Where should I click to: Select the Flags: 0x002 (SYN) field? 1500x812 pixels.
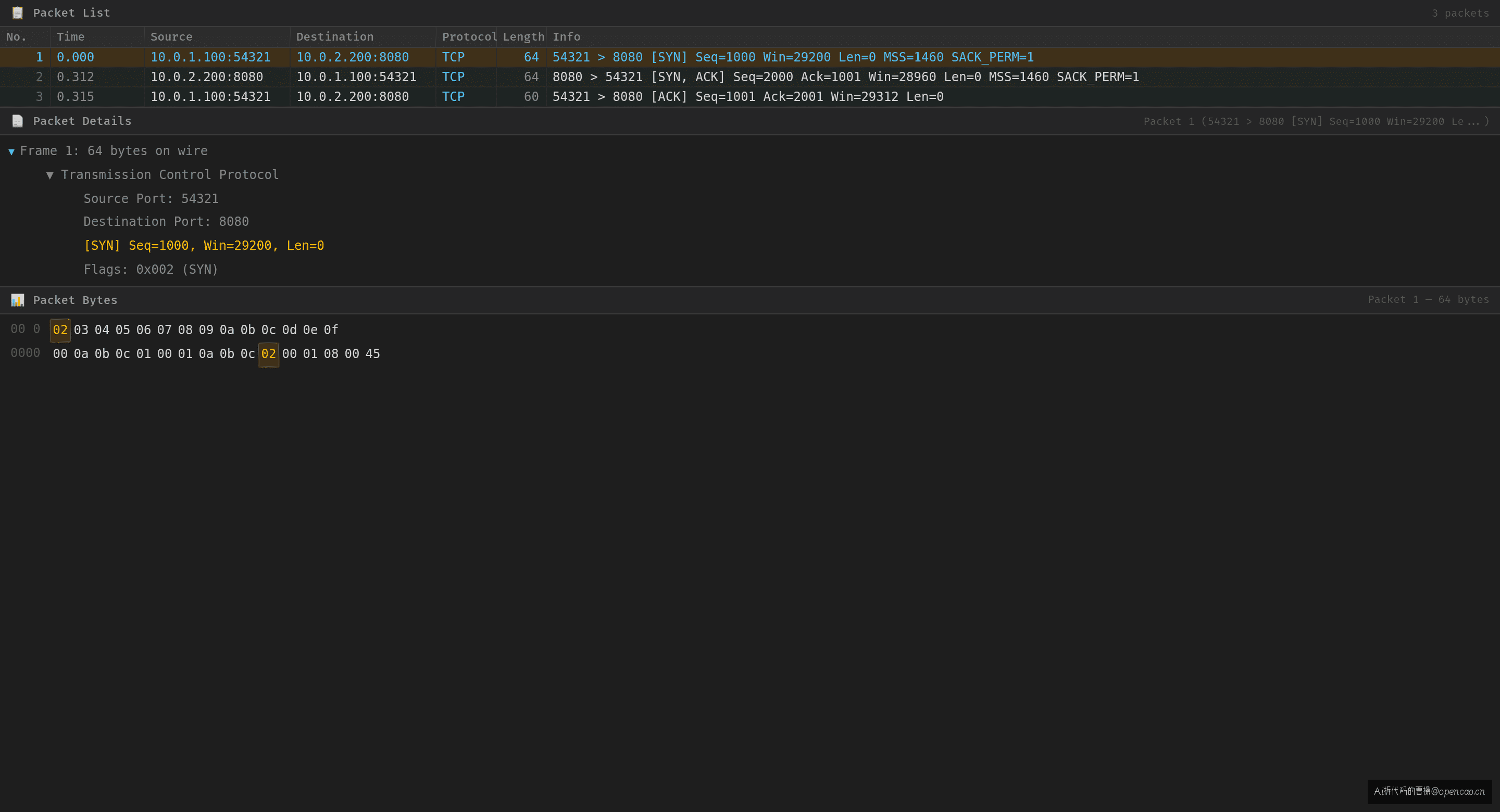(150, 270)
